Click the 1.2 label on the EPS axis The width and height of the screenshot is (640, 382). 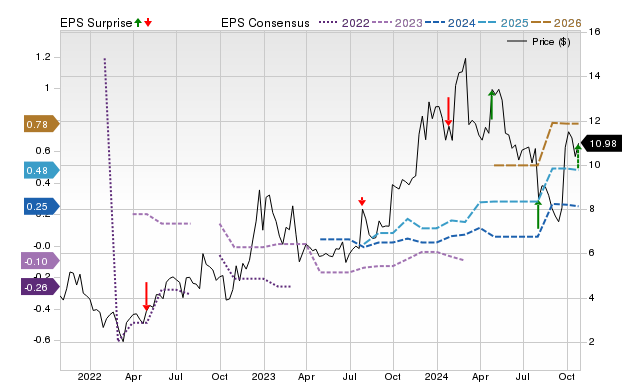43,57
